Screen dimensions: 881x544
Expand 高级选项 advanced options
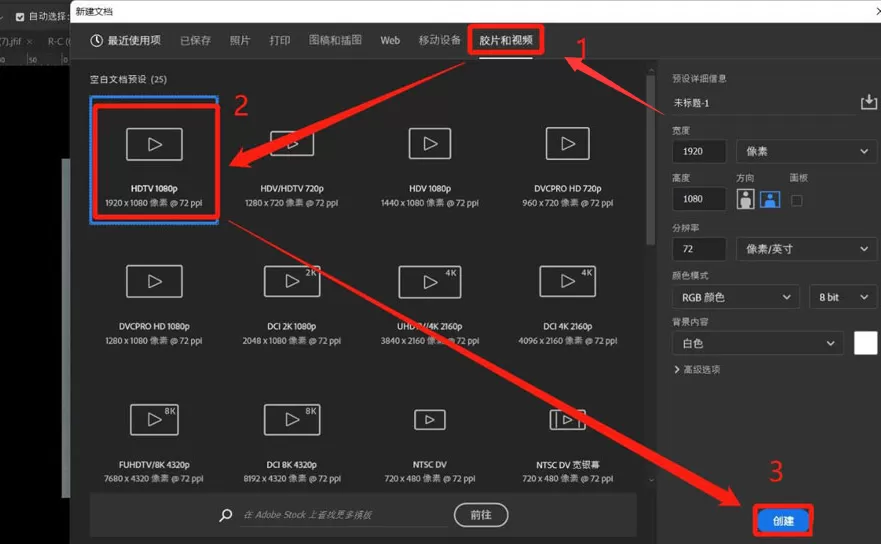(x=697, y=369)
